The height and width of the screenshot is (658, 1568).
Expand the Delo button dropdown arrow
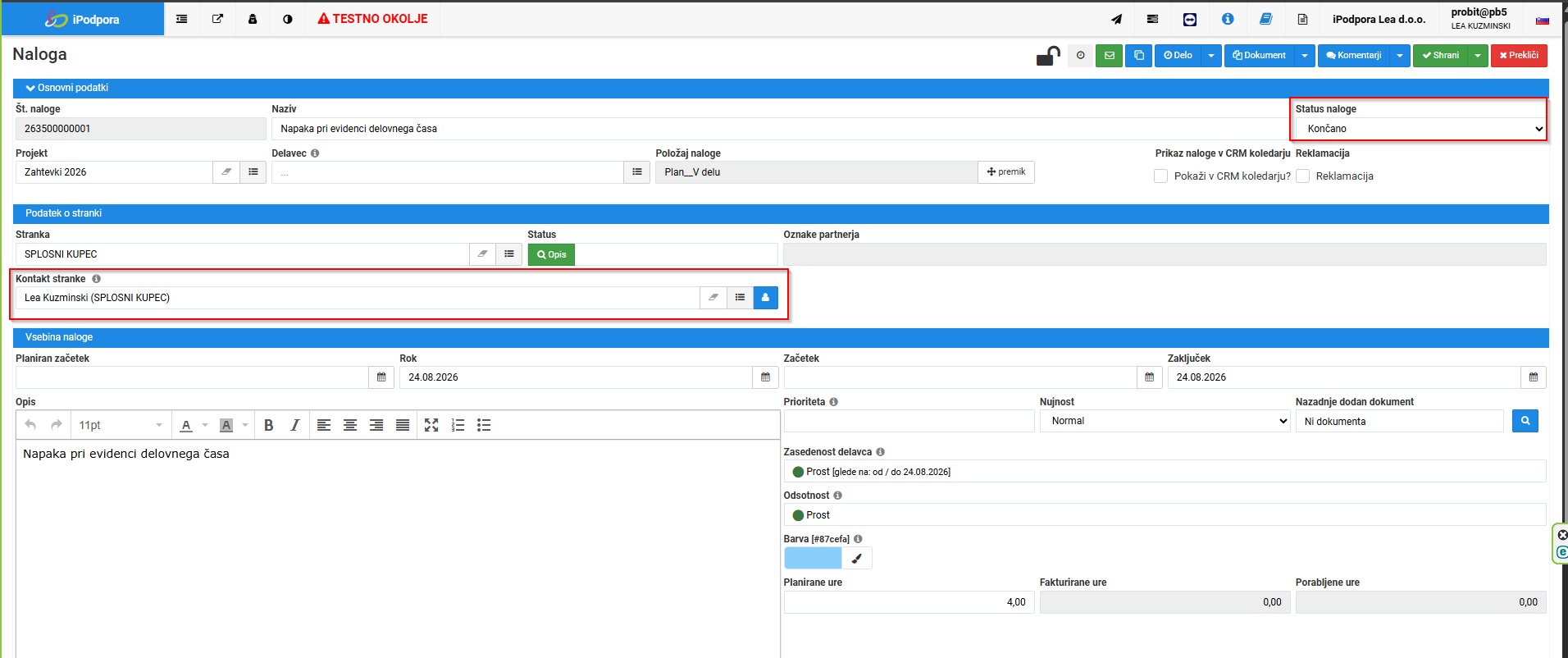click(x=1211, y=56)
